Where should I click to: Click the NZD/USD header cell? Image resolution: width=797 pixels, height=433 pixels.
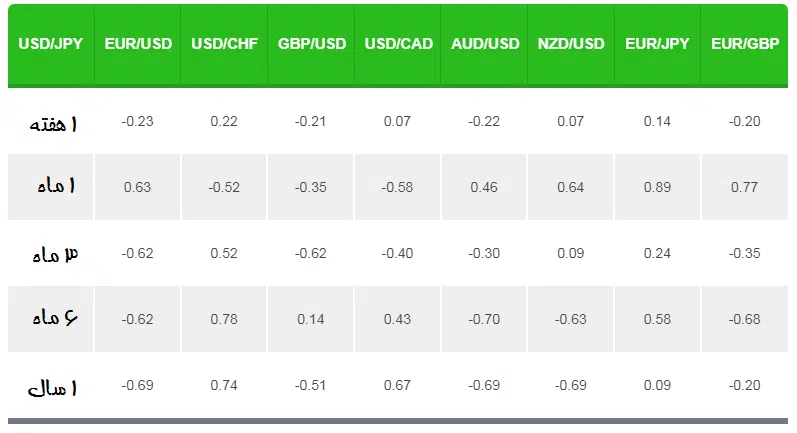pyautogui.click(x=571, y=44)
